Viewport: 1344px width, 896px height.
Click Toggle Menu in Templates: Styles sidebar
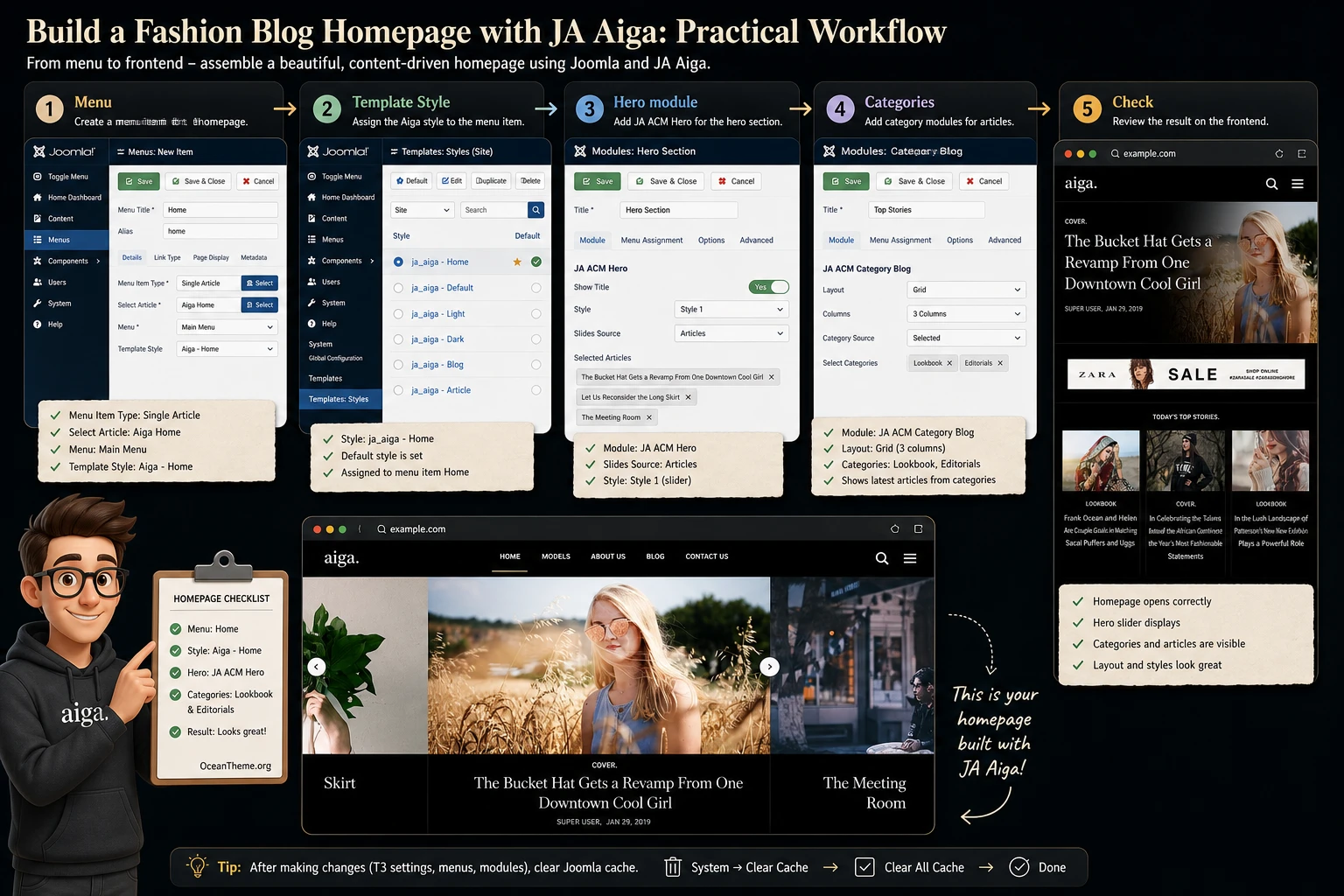[334, 177]
